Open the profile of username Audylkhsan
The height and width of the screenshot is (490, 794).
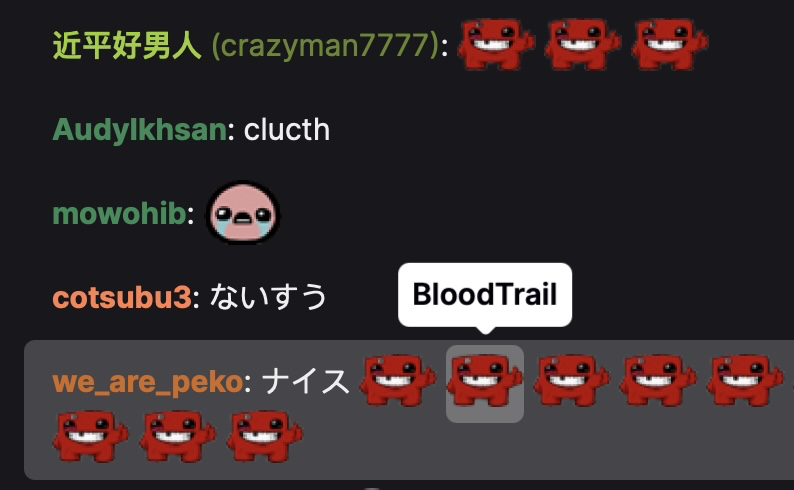(x=140, y=130)
